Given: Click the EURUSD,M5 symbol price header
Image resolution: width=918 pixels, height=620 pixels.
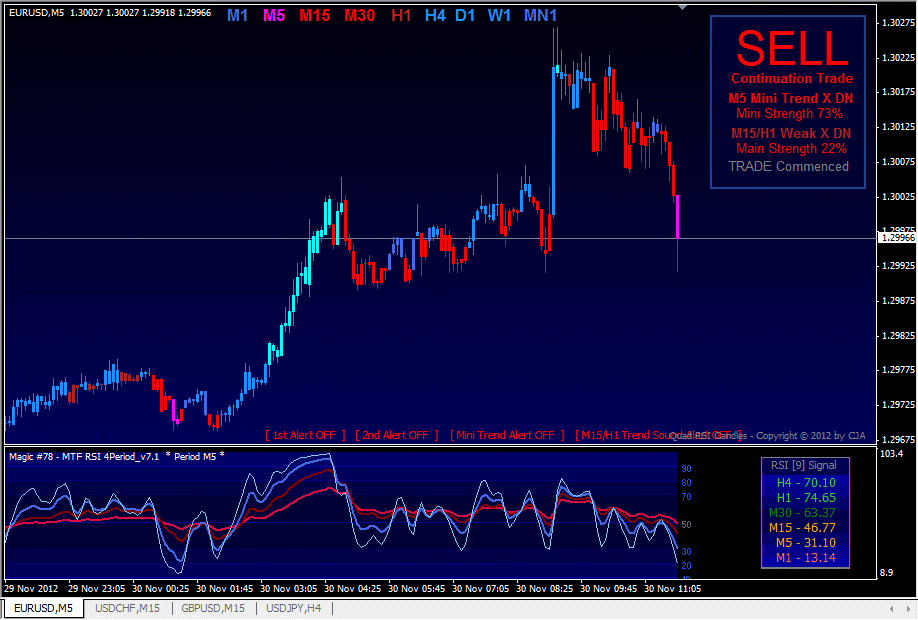Looking at the screenshot, I should click(110, 13).
